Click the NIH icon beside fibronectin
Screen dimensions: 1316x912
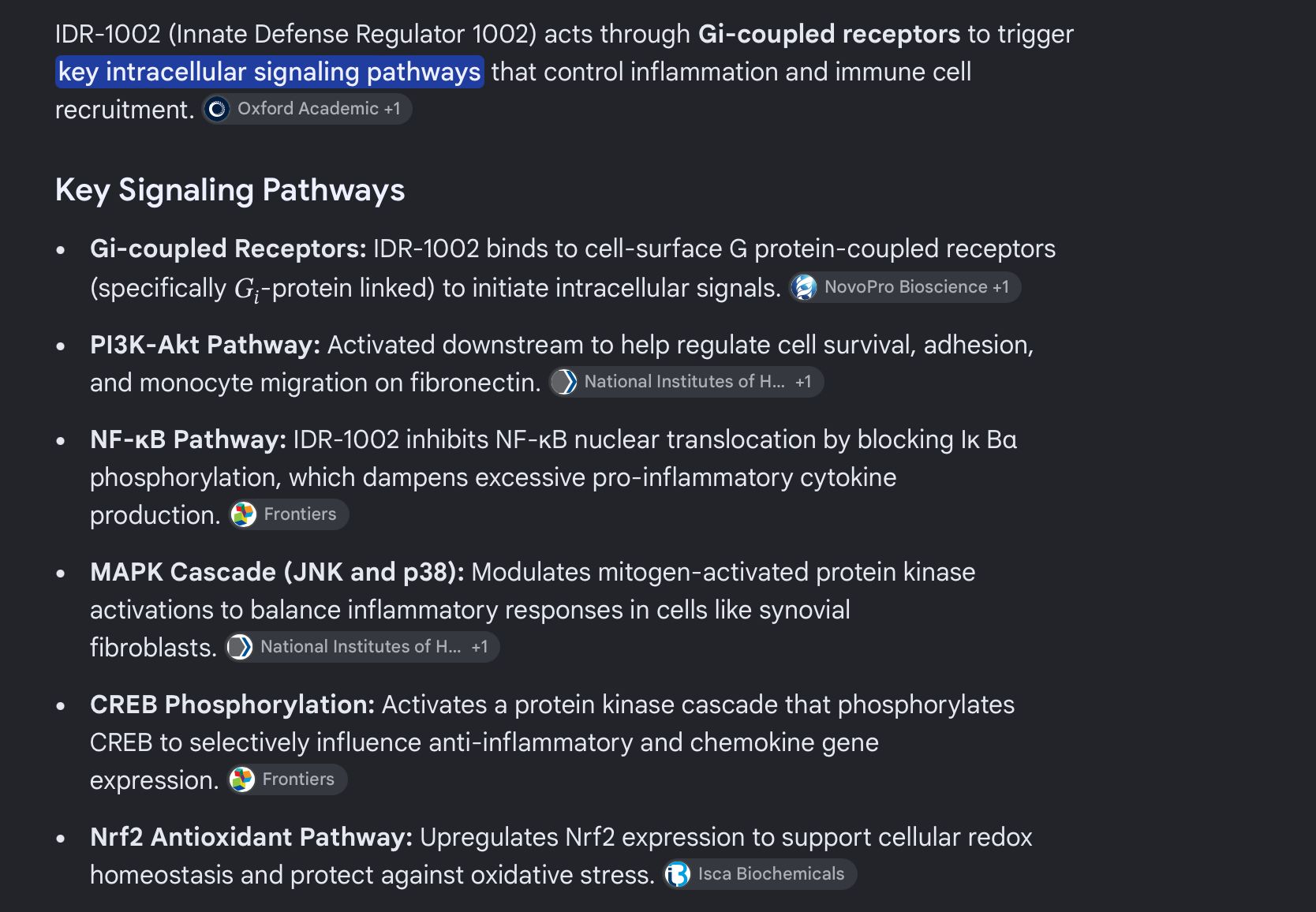point(564,382)
